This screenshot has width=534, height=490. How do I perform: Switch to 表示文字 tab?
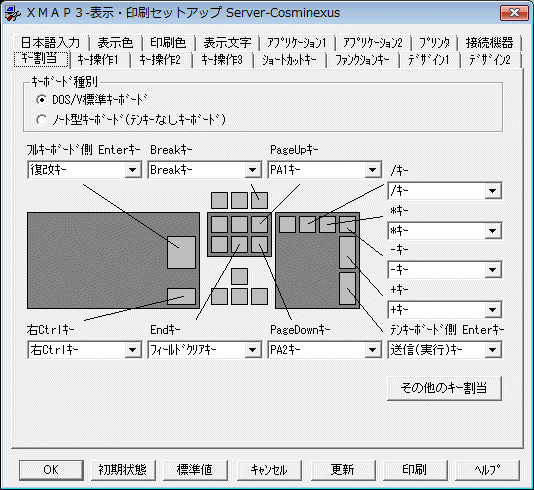coord(227,43)
